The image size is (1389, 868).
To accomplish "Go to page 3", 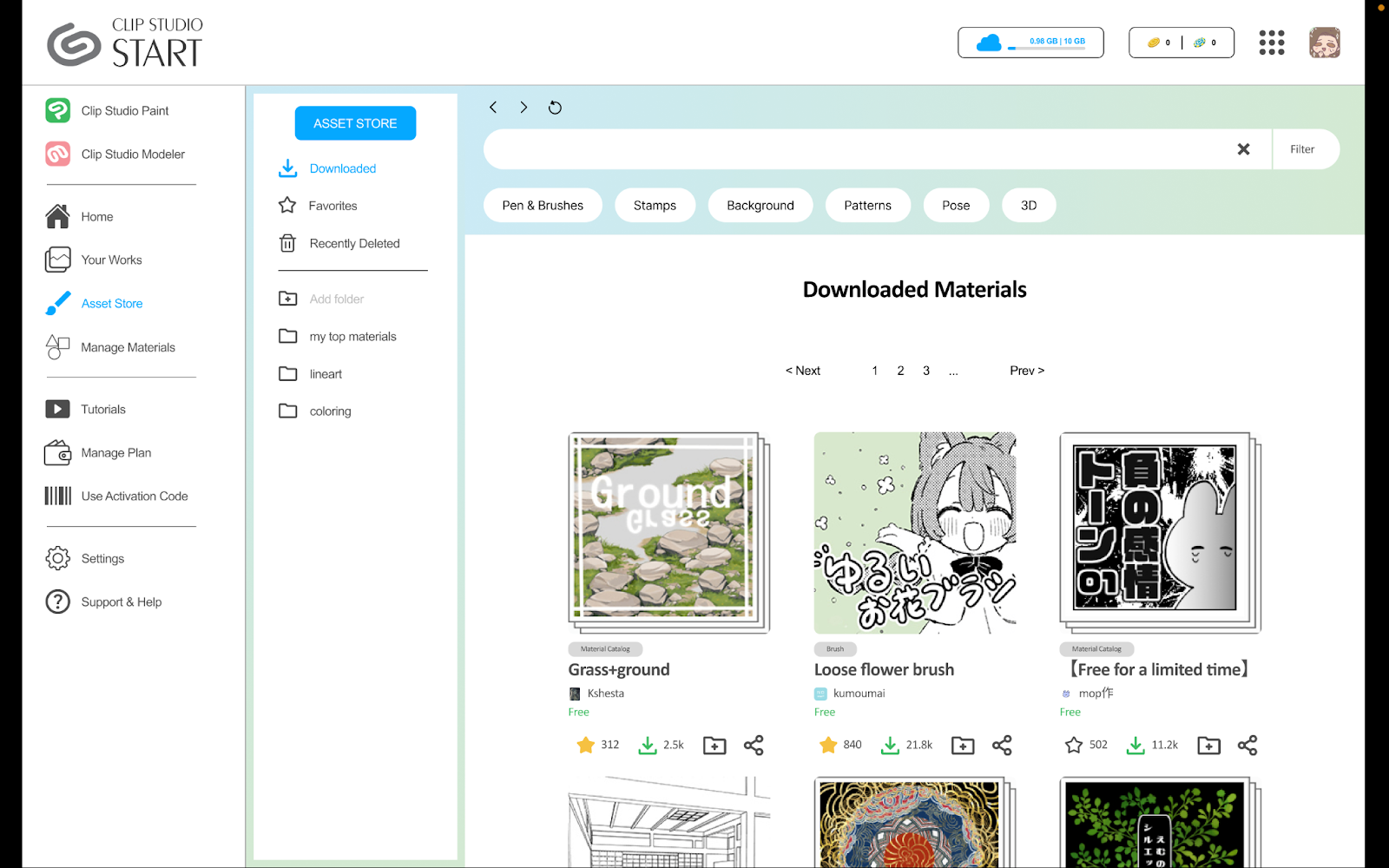I will 926,371.
